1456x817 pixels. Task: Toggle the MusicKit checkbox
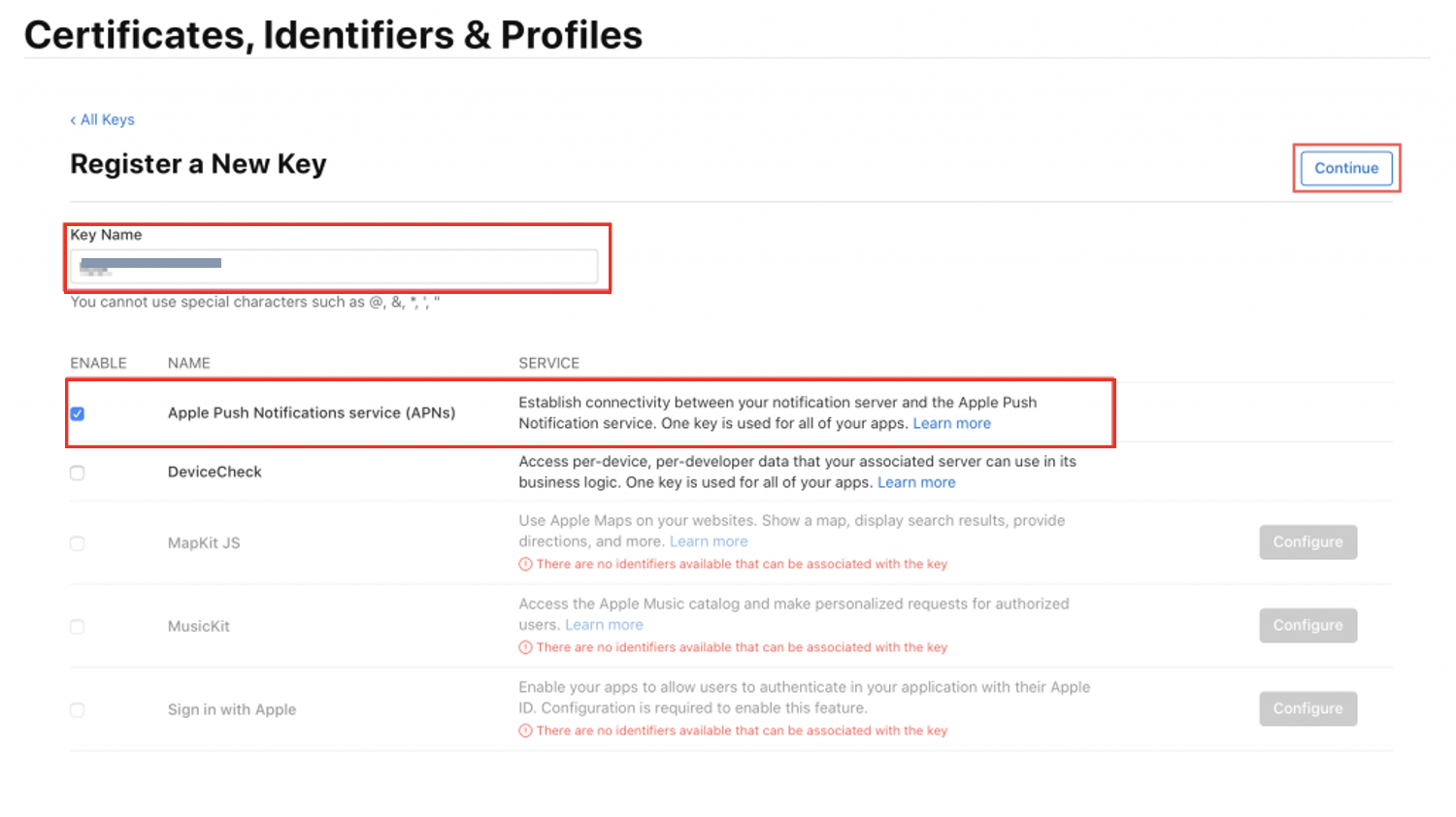pyautogui.click(x=78, y=627)
